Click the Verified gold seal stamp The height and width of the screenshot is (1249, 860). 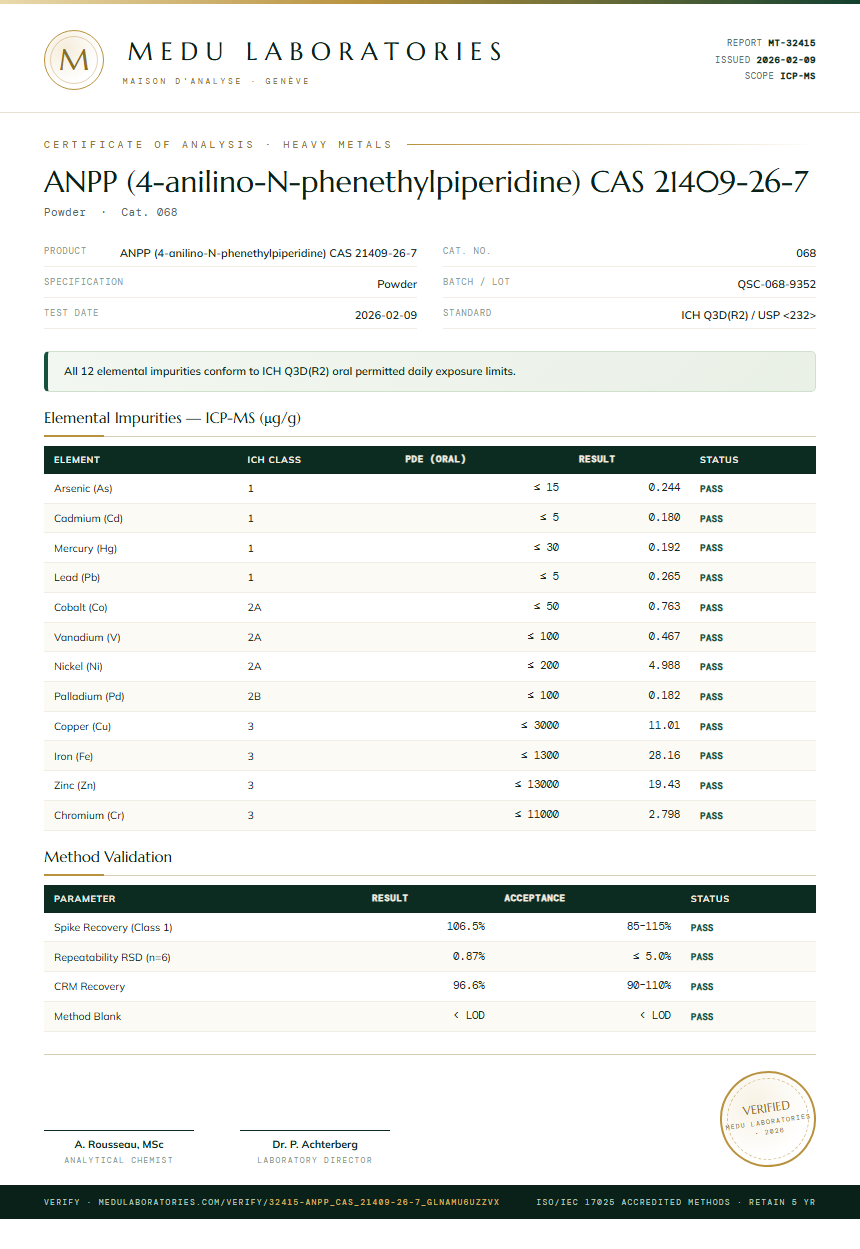[x=769, y=1118]
